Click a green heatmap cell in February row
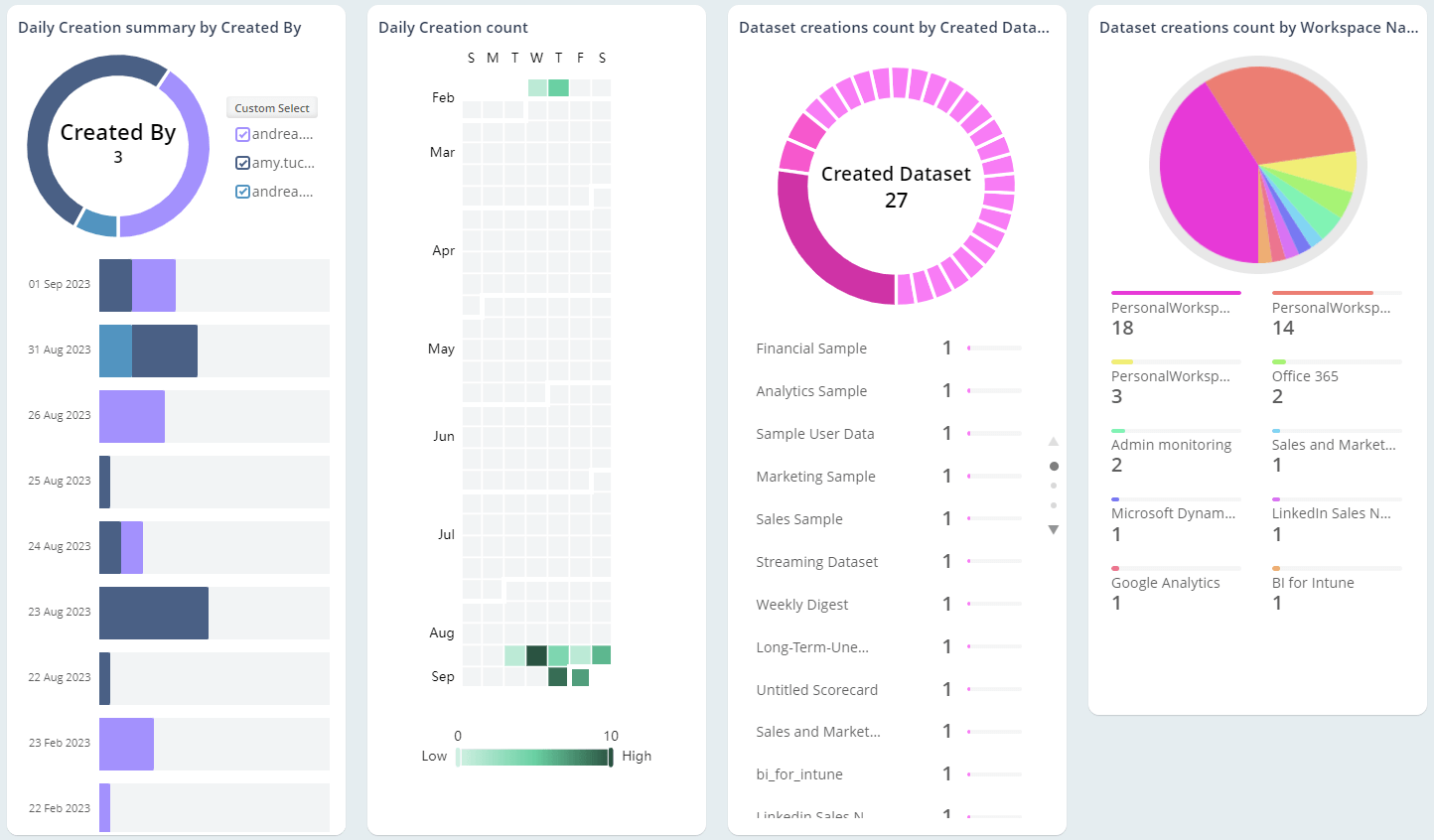 point(559,87)
